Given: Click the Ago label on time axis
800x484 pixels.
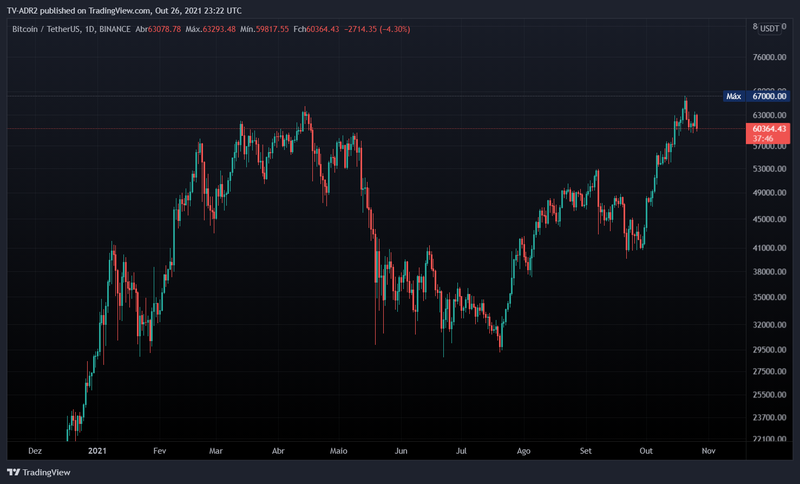Looking at the screenshot, I should 523,451.
